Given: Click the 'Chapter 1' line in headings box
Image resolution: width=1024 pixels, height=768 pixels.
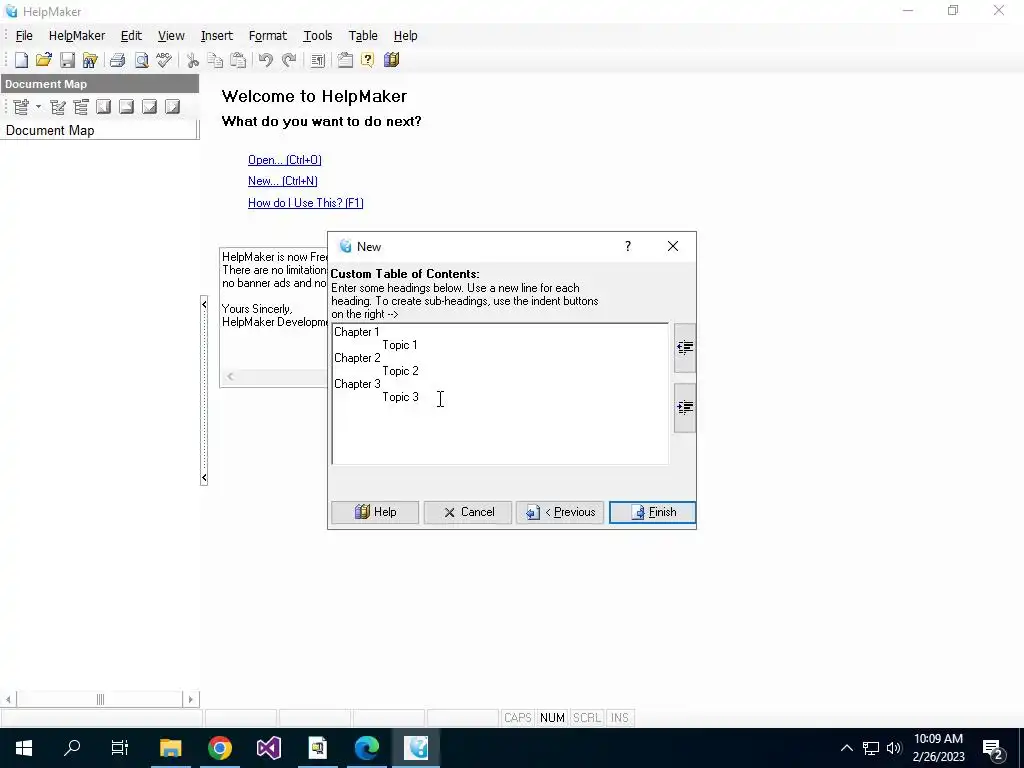Looking at the screenshot, I should tap(357, 332).
